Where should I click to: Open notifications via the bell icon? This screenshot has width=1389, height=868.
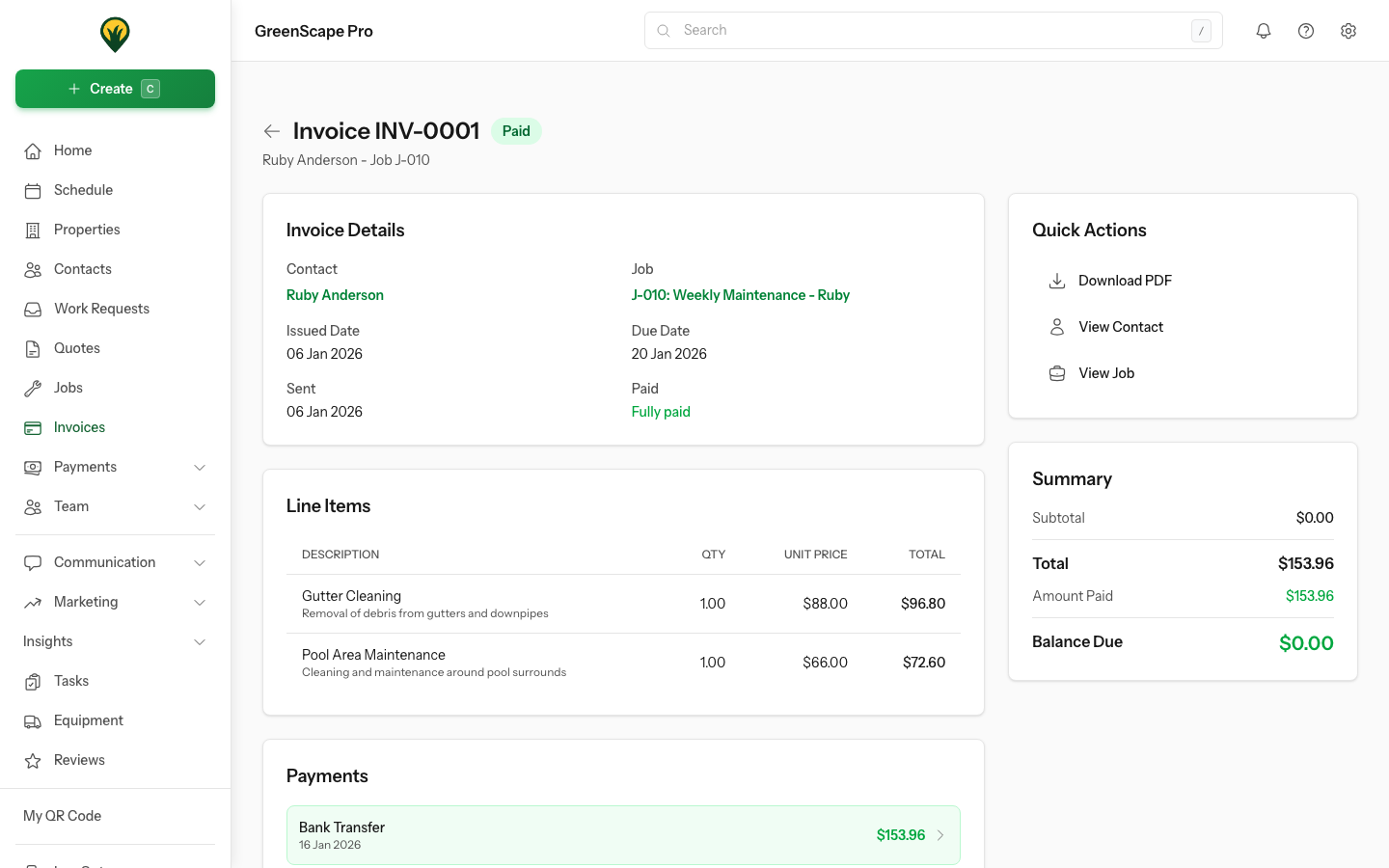[1264, 30]
